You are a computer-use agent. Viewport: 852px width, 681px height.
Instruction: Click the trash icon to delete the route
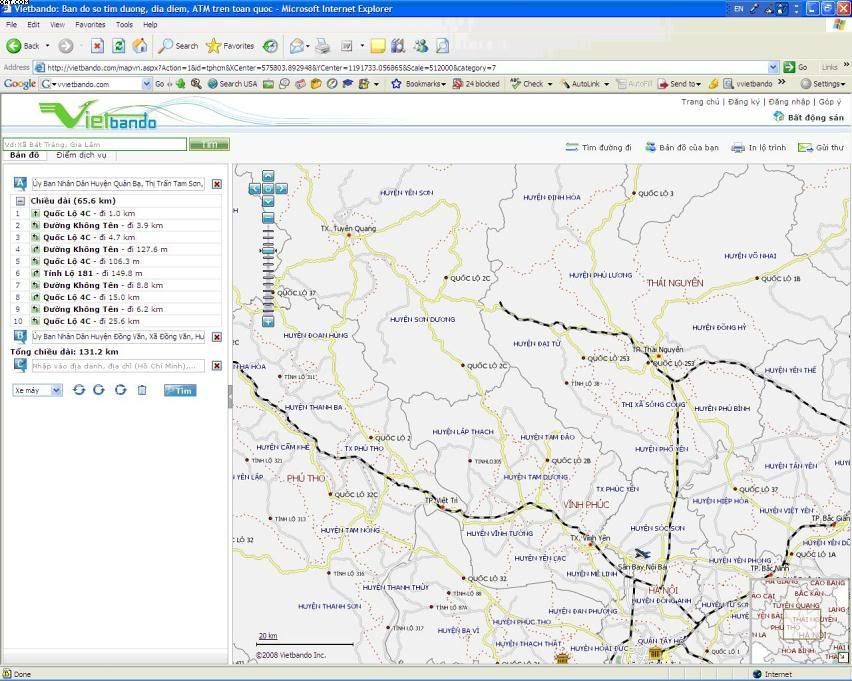(142, 390)
